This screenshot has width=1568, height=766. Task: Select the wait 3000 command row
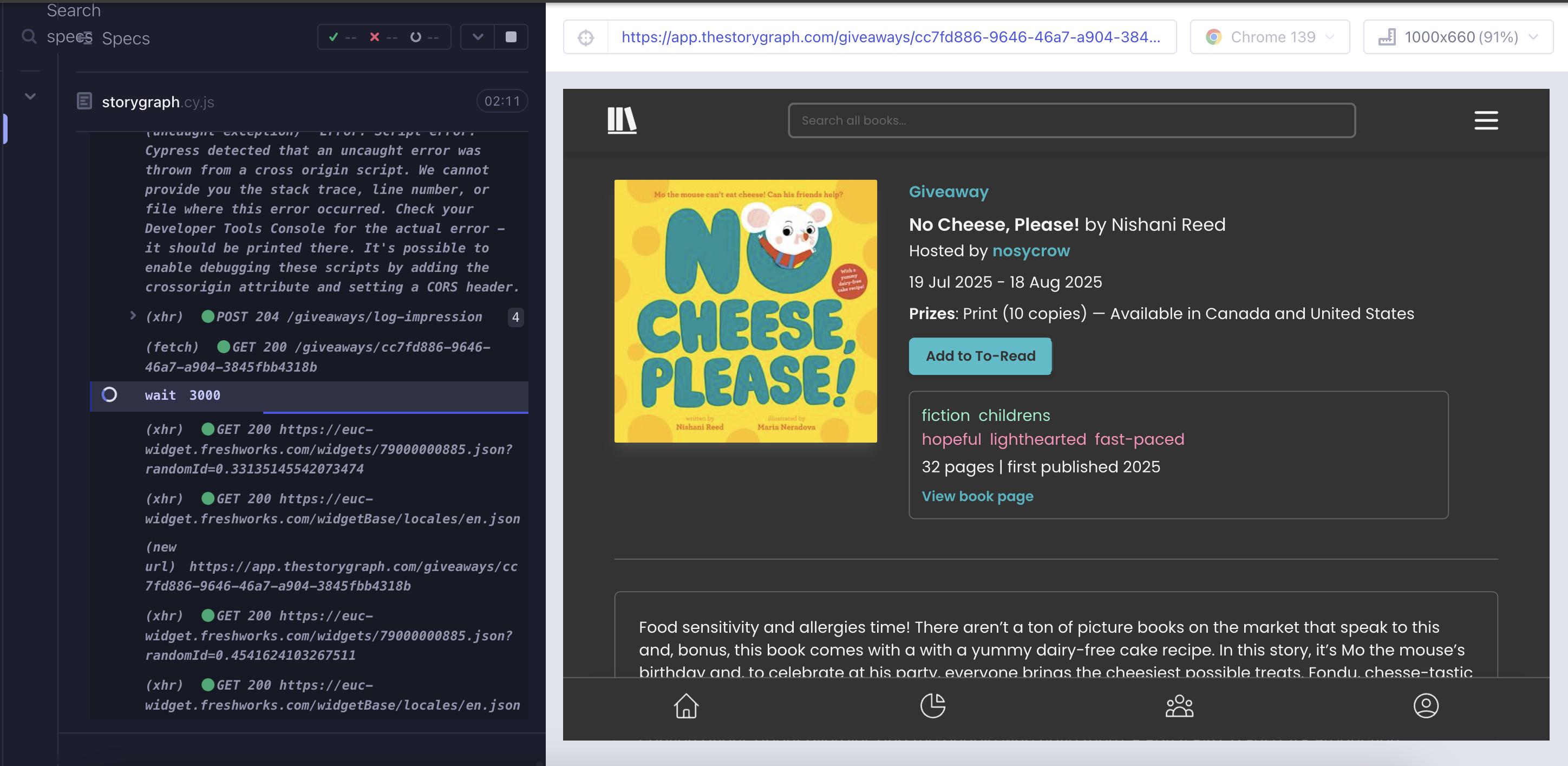[309, 396]
